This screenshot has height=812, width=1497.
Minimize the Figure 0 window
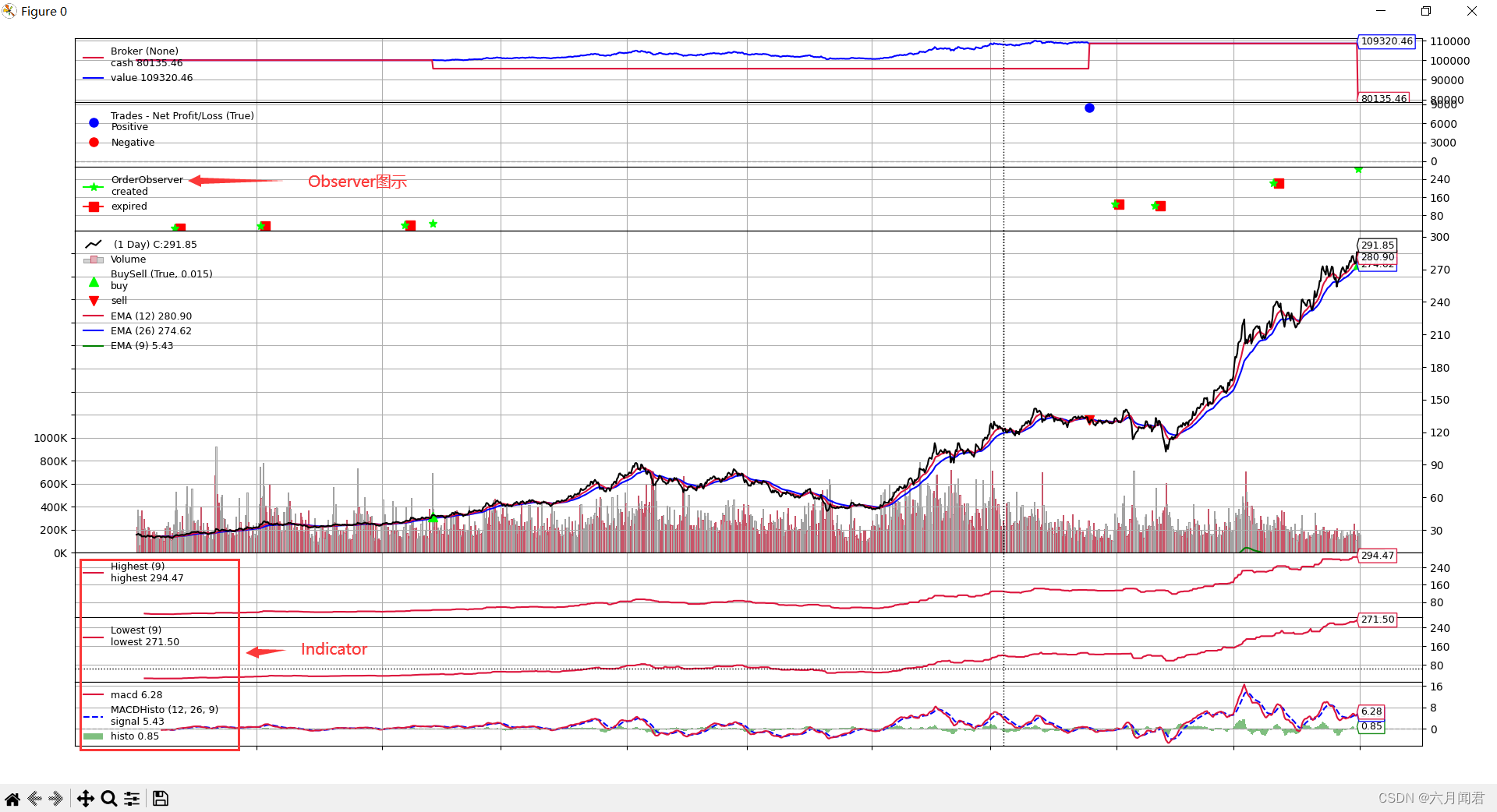tap(1381, 11)
